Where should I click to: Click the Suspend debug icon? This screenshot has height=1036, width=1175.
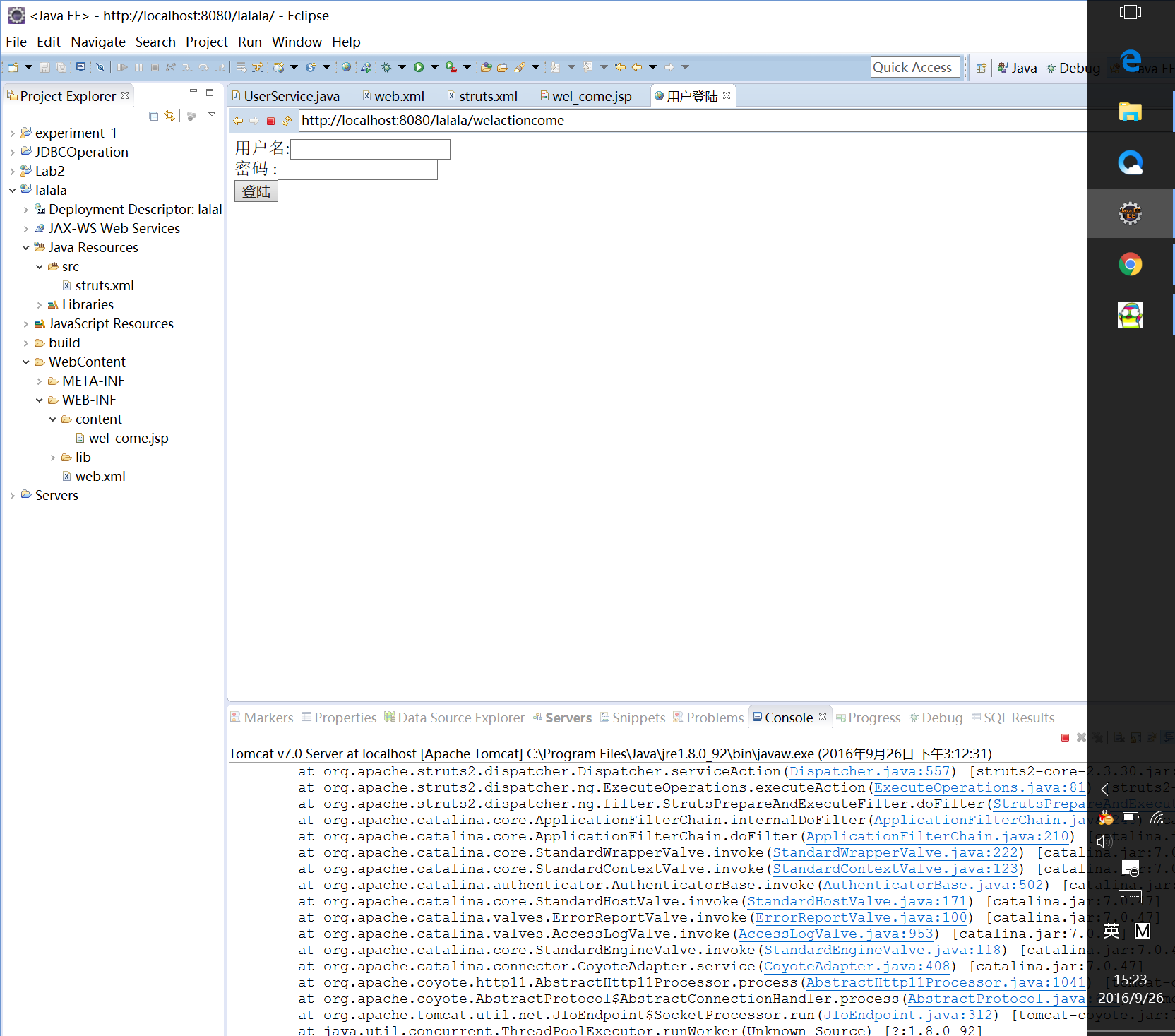coord(138,67)
